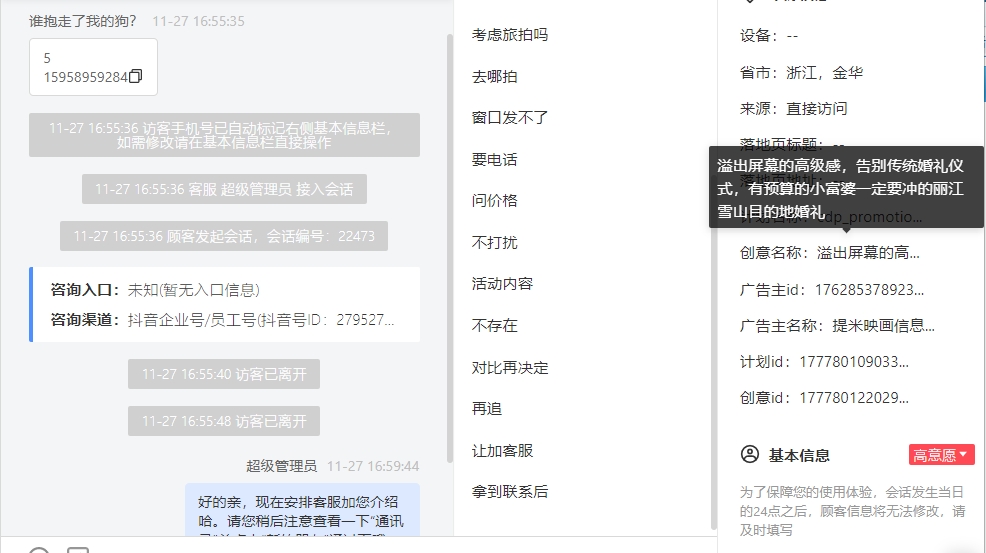Click the 广告主名称 提米映画信息 entry
The image size is (986, 553).
tap(837, 326)
